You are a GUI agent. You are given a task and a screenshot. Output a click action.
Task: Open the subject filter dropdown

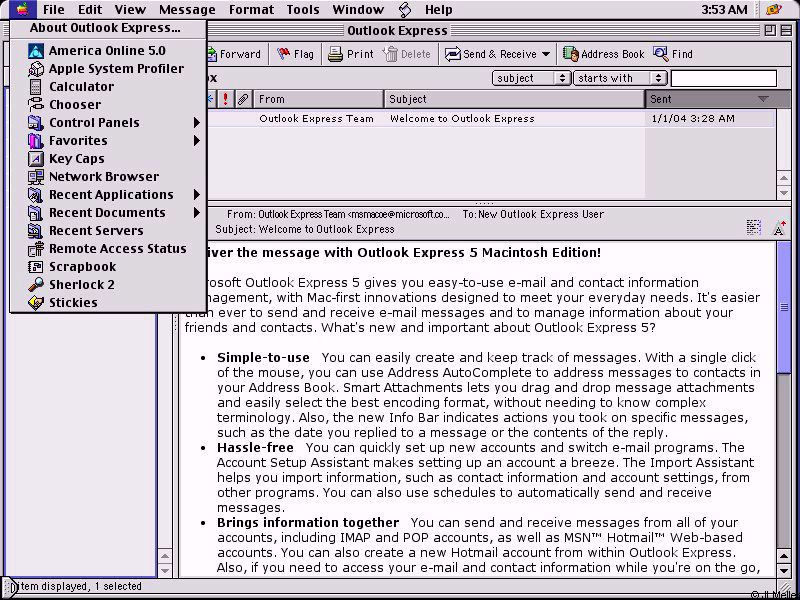click(x=531, y=78)
